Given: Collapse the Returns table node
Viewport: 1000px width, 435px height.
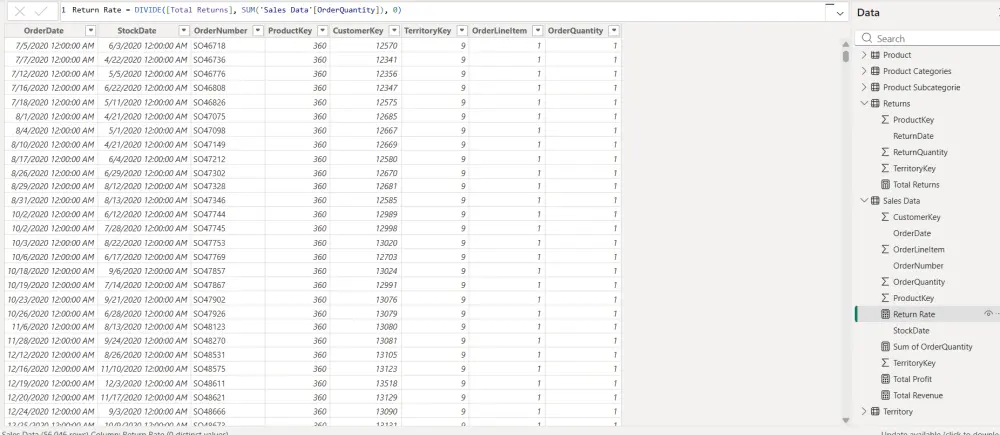Looking at the screenshot, I should click(x=864, y=103).
